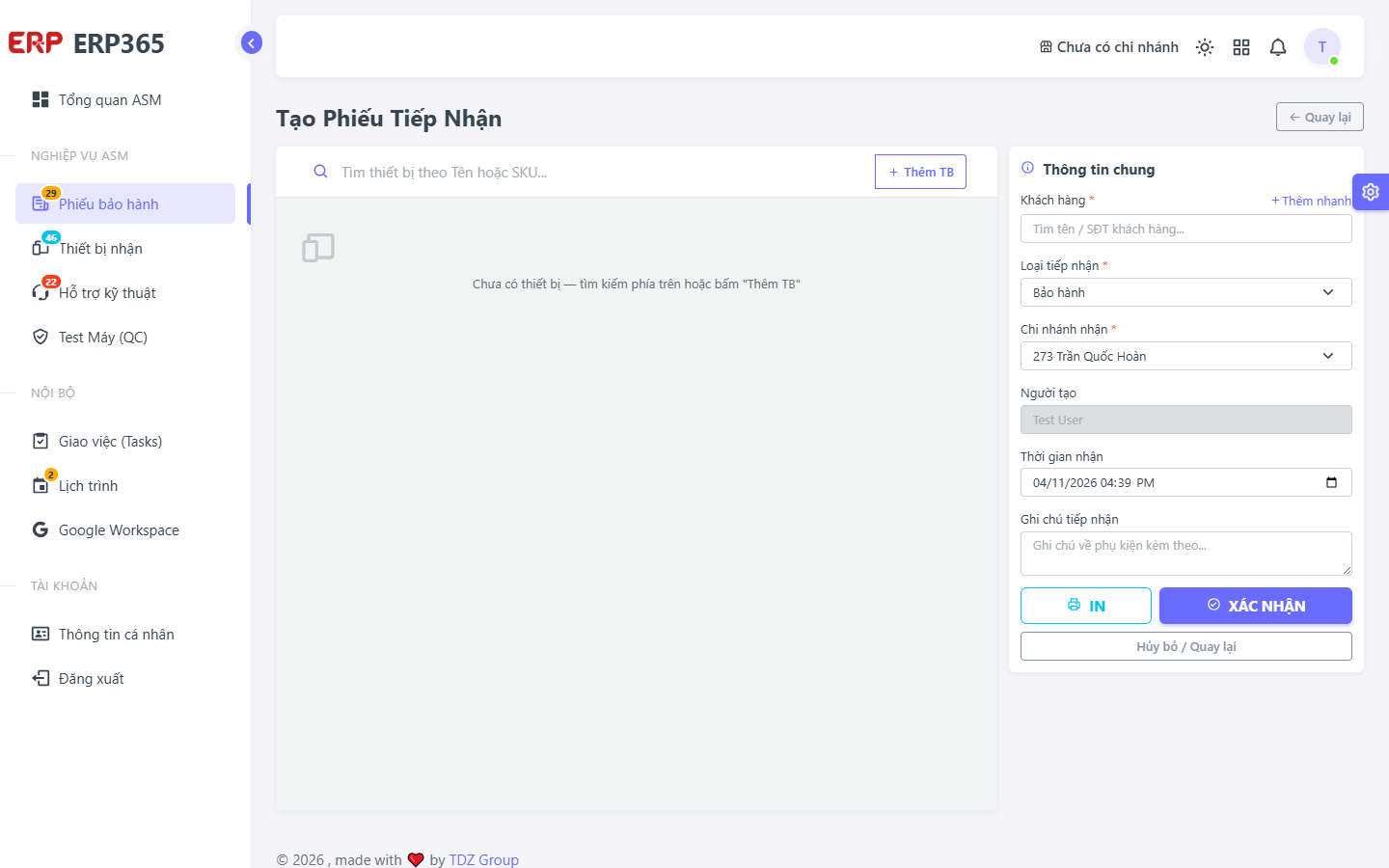Click the Thông tin chung info icon
The width and height of the screenshot is (1389, 868).
(x=1028, y=168)
